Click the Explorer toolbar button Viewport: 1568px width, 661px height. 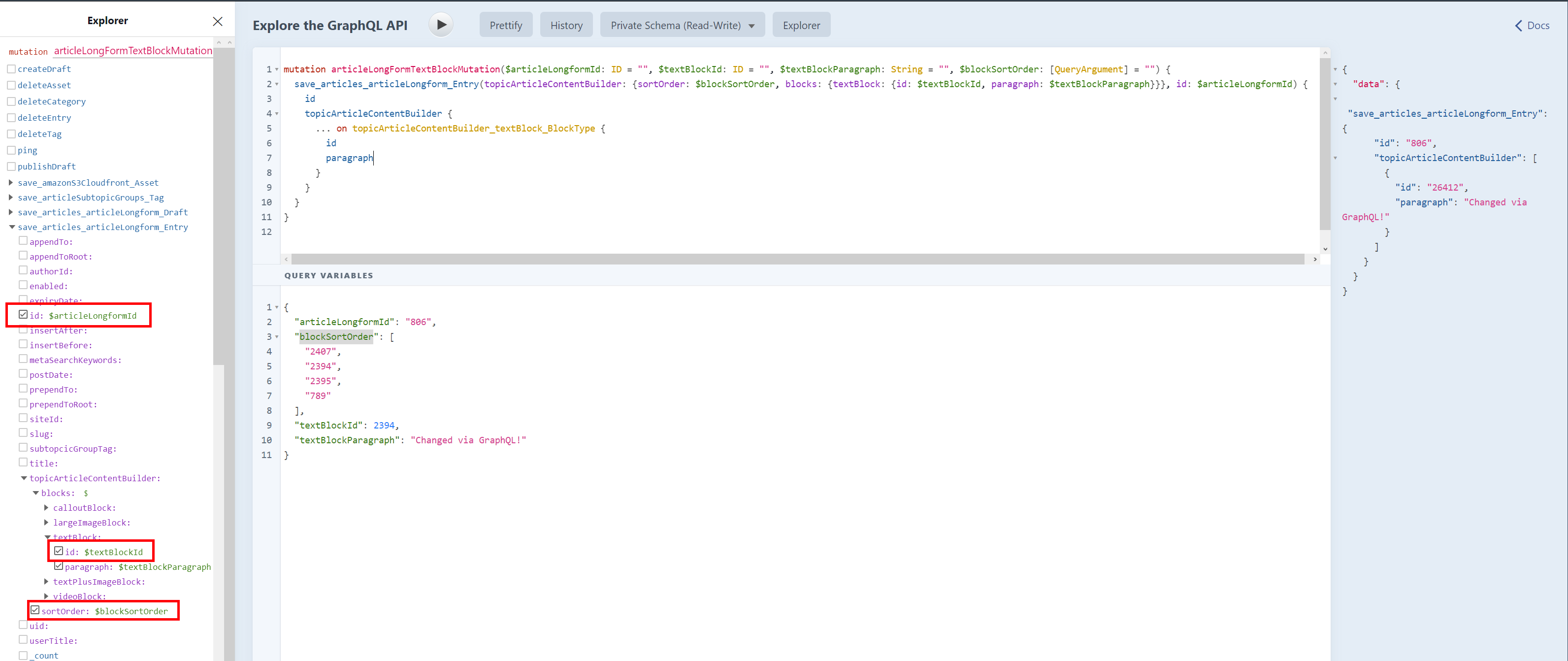tap(801, 24)
